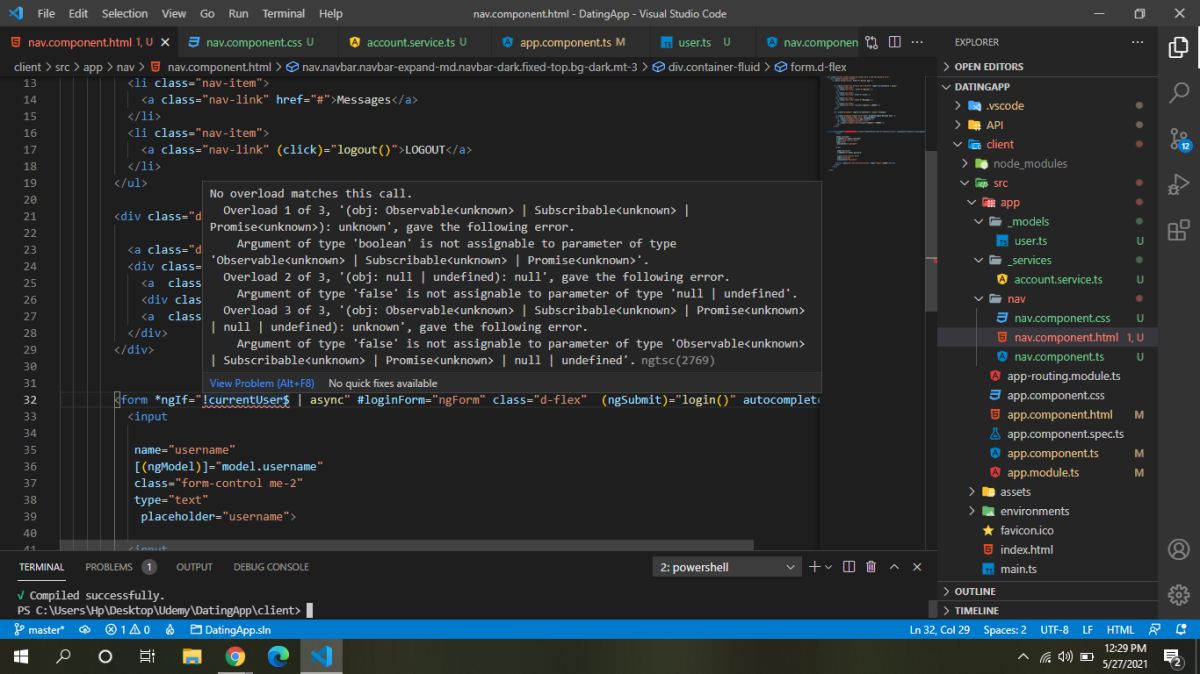Image resolution: width=1200 pixels, height=674 pixels.
Task: Open notifications bell in status bar
Action: [x=1181, y=630]
